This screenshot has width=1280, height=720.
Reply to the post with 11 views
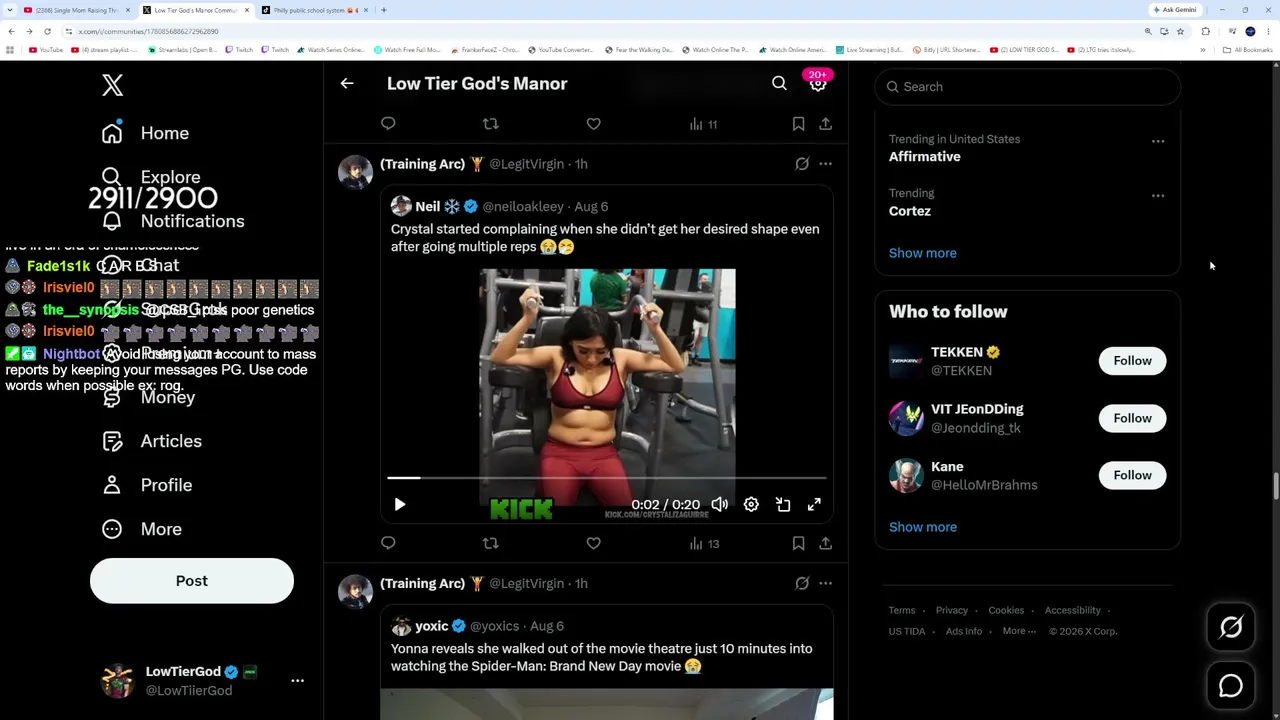pyautogui.click(x=388, y=124)
